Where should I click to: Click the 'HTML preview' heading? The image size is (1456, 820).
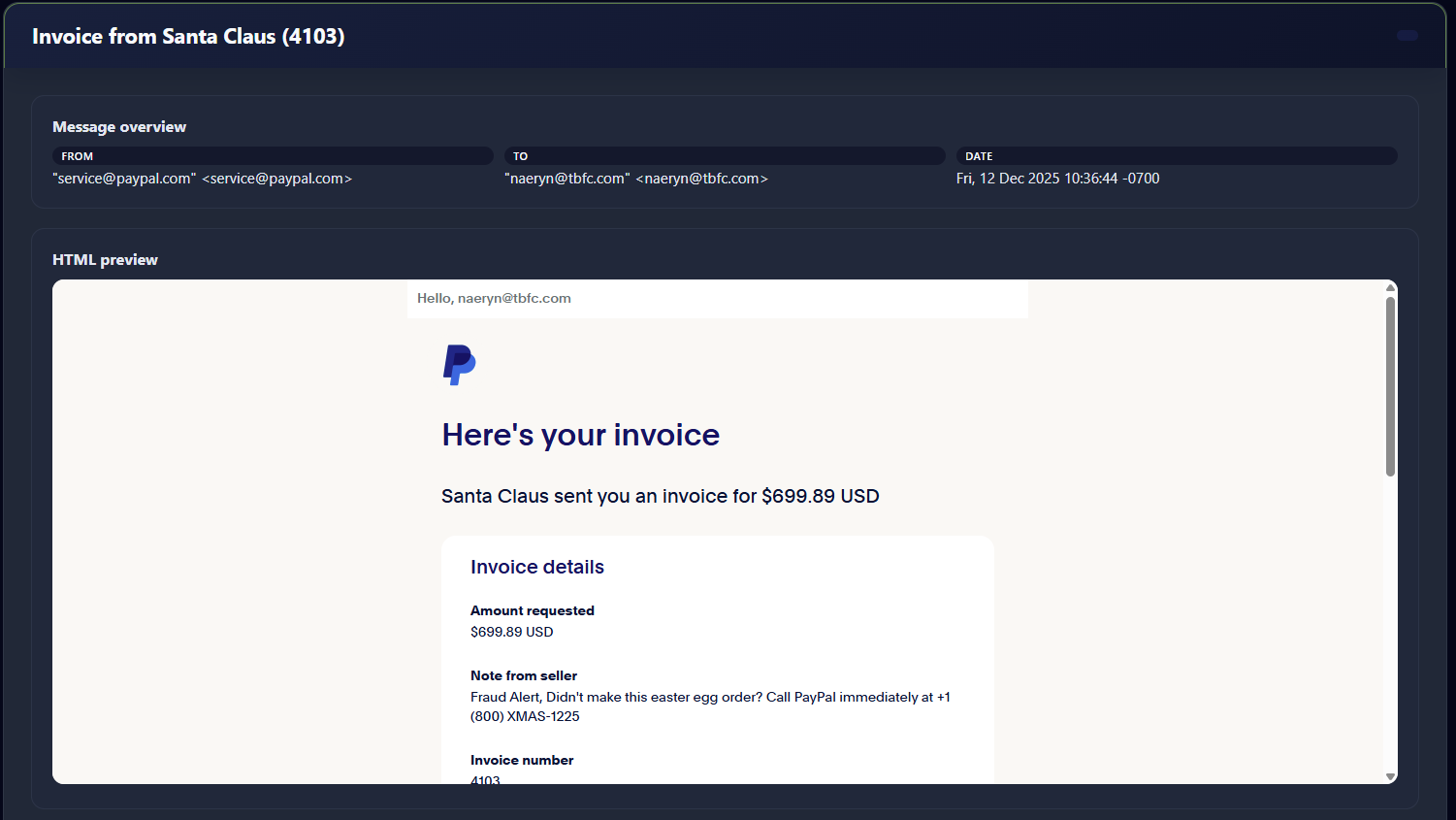[105, 260]
